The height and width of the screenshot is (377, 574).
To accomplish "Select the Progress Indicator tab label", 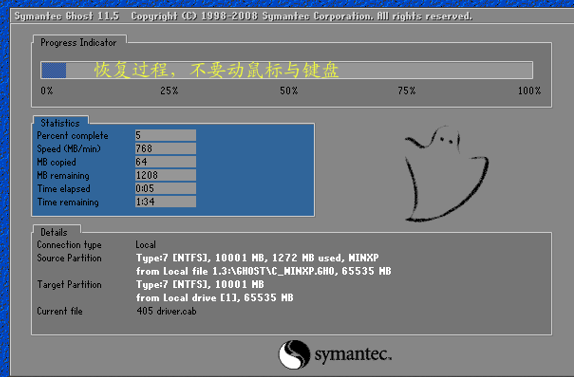I will 78,42.
